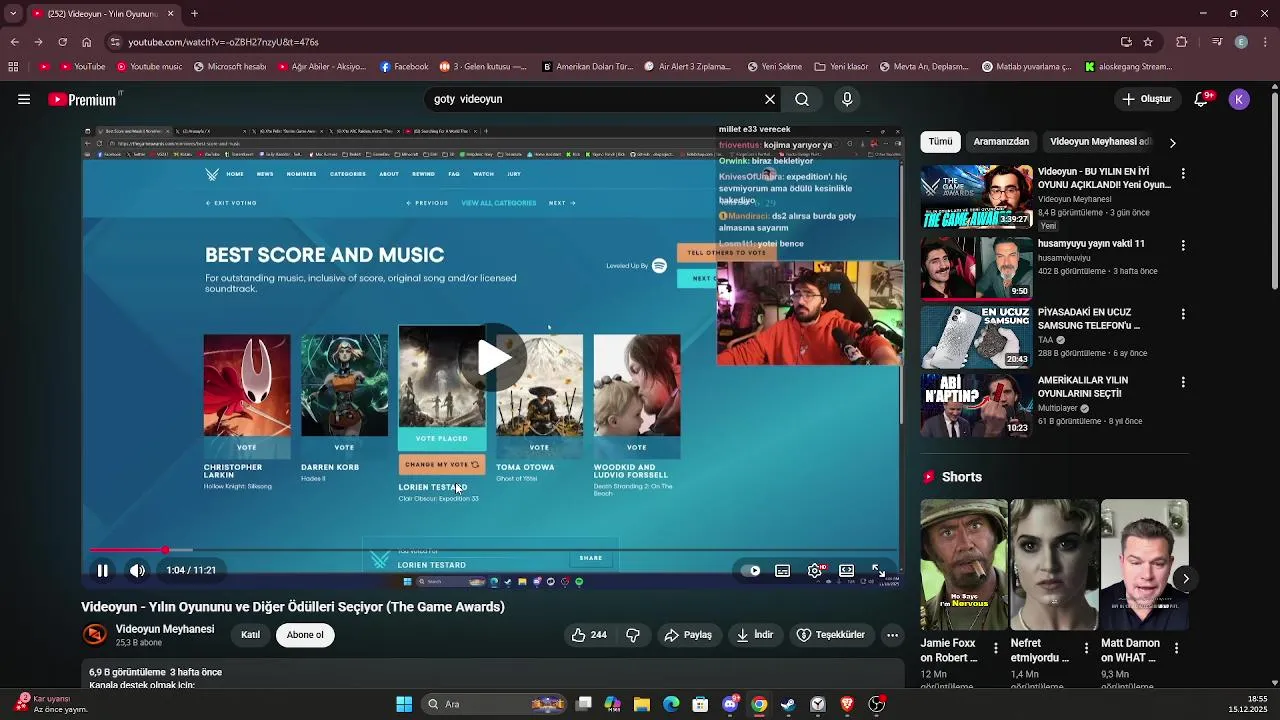This screenshot has height=720, width=1280.
Task: Open the Windows Start menu
Action: tap(404, 704)
